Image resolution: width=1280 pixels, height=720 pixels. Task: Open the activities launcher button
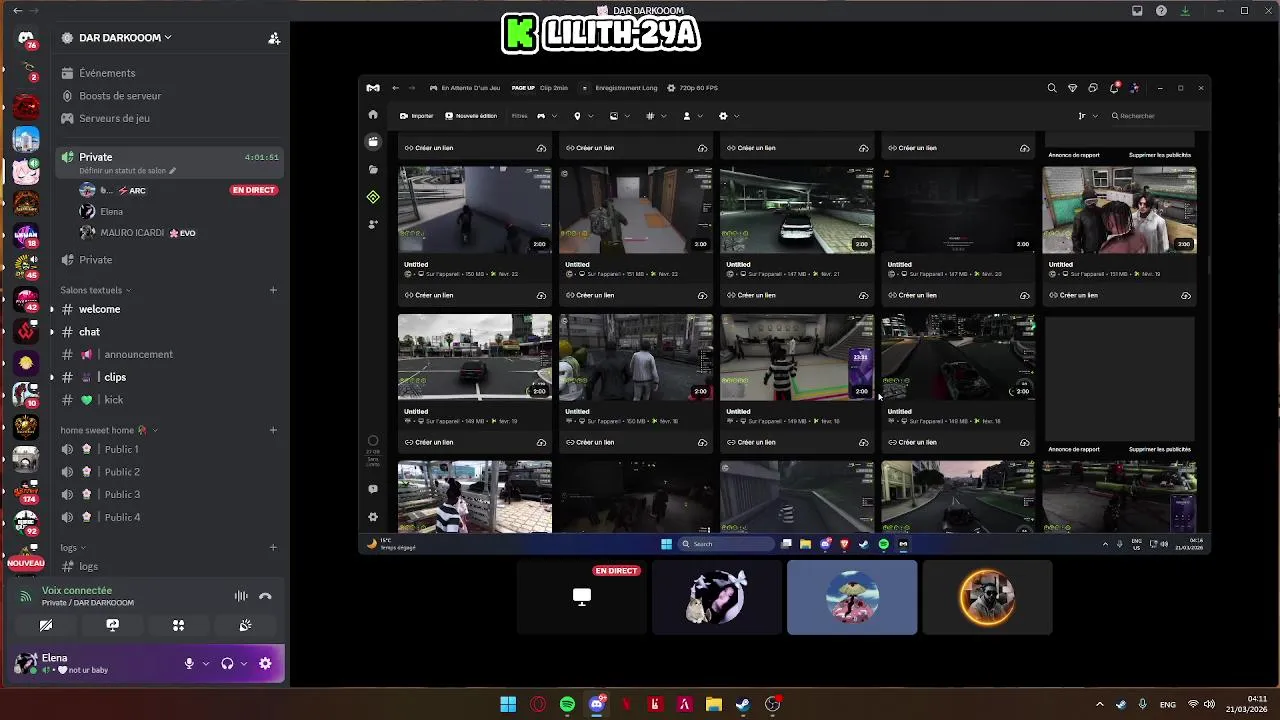click(x=178, y=625)
